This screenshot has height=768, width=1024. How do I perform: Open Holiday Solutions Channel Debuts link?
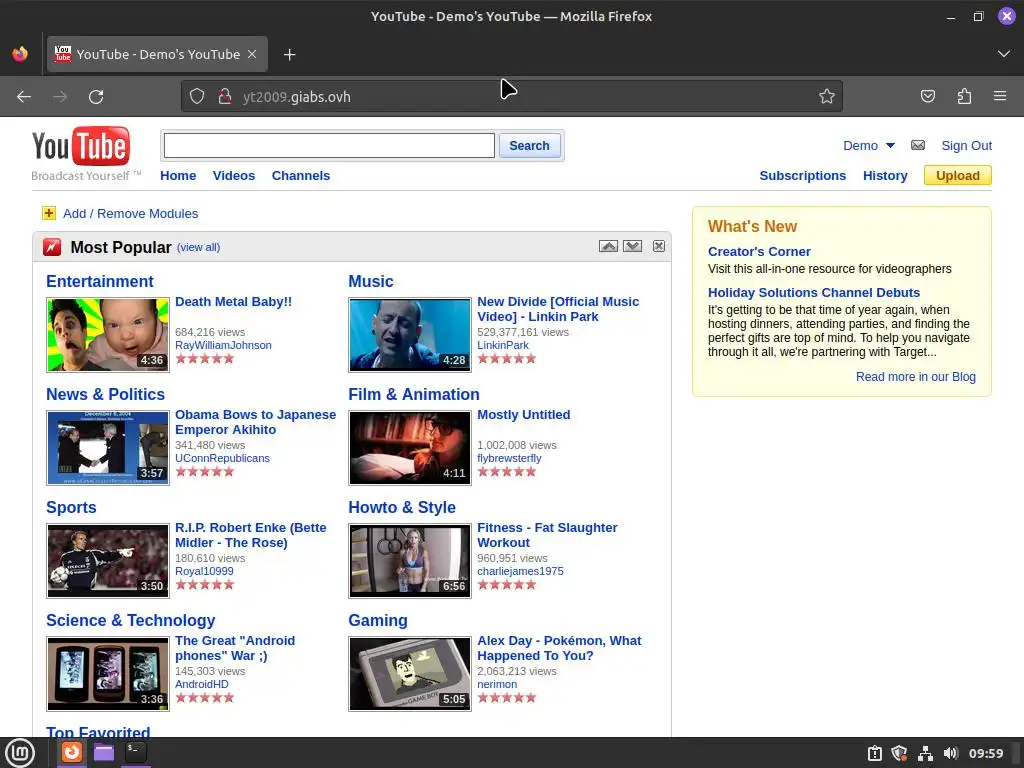coord(814,293)
